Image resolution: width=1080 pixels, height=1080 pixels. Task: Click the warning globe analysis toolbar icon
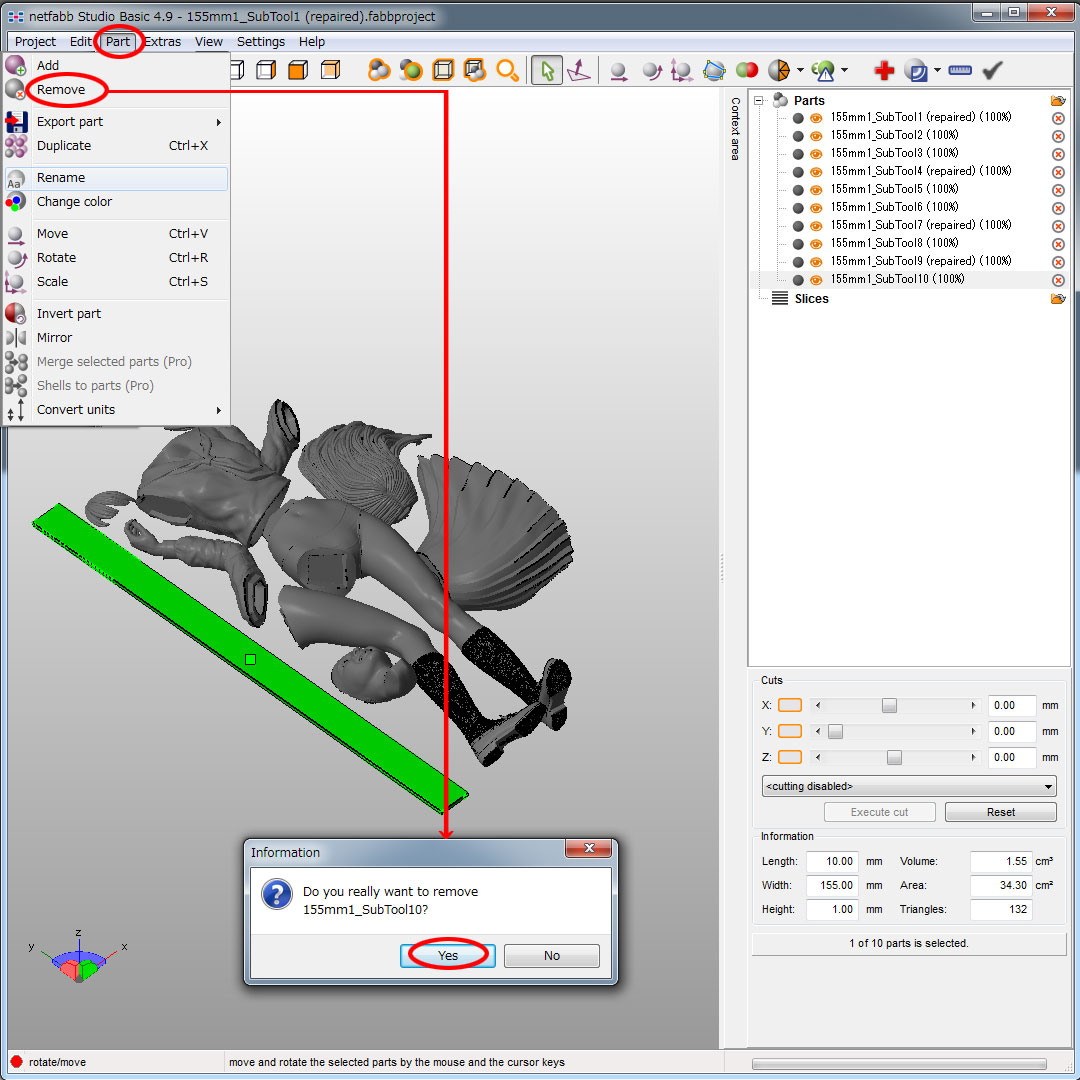click(823, 70)
